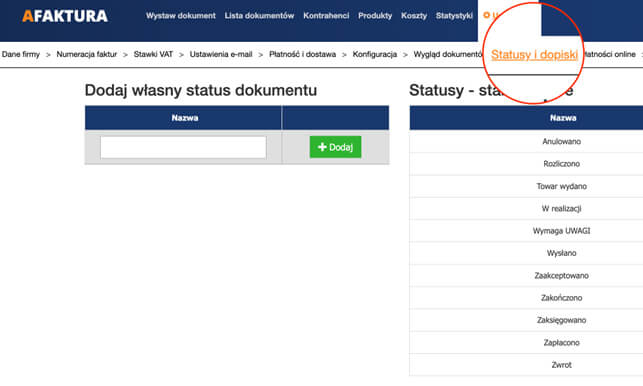This screenshot has height=386, width=643.
Task: Select the Wysłano status row
Action: point(526,253)
